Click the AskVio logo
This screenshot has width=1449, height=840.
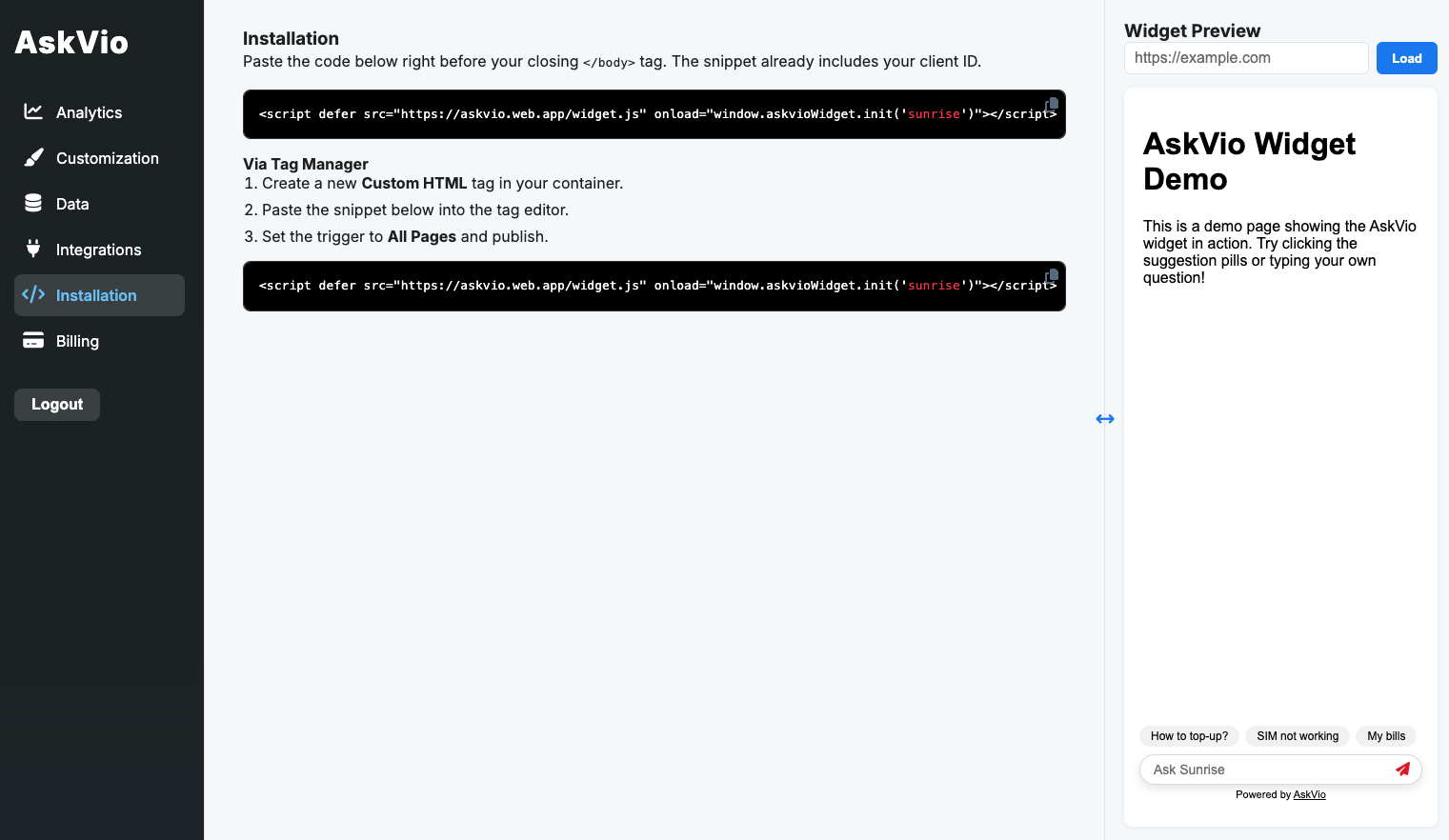point(71,42)
